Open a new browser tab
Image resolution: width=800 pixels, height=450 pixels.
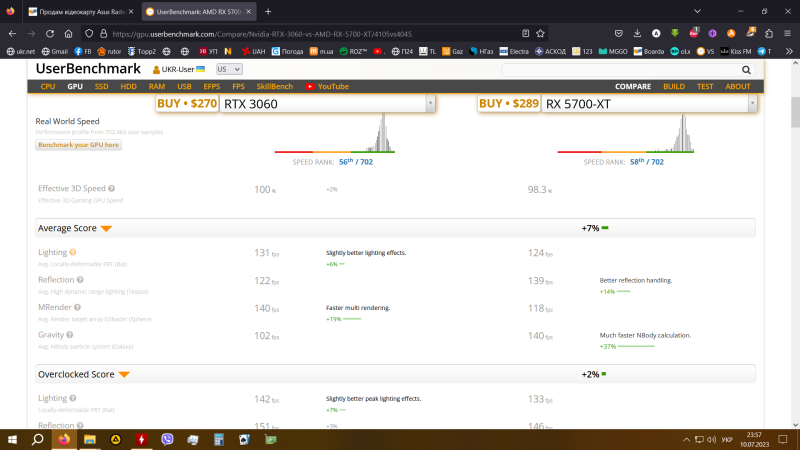[268, 12]
